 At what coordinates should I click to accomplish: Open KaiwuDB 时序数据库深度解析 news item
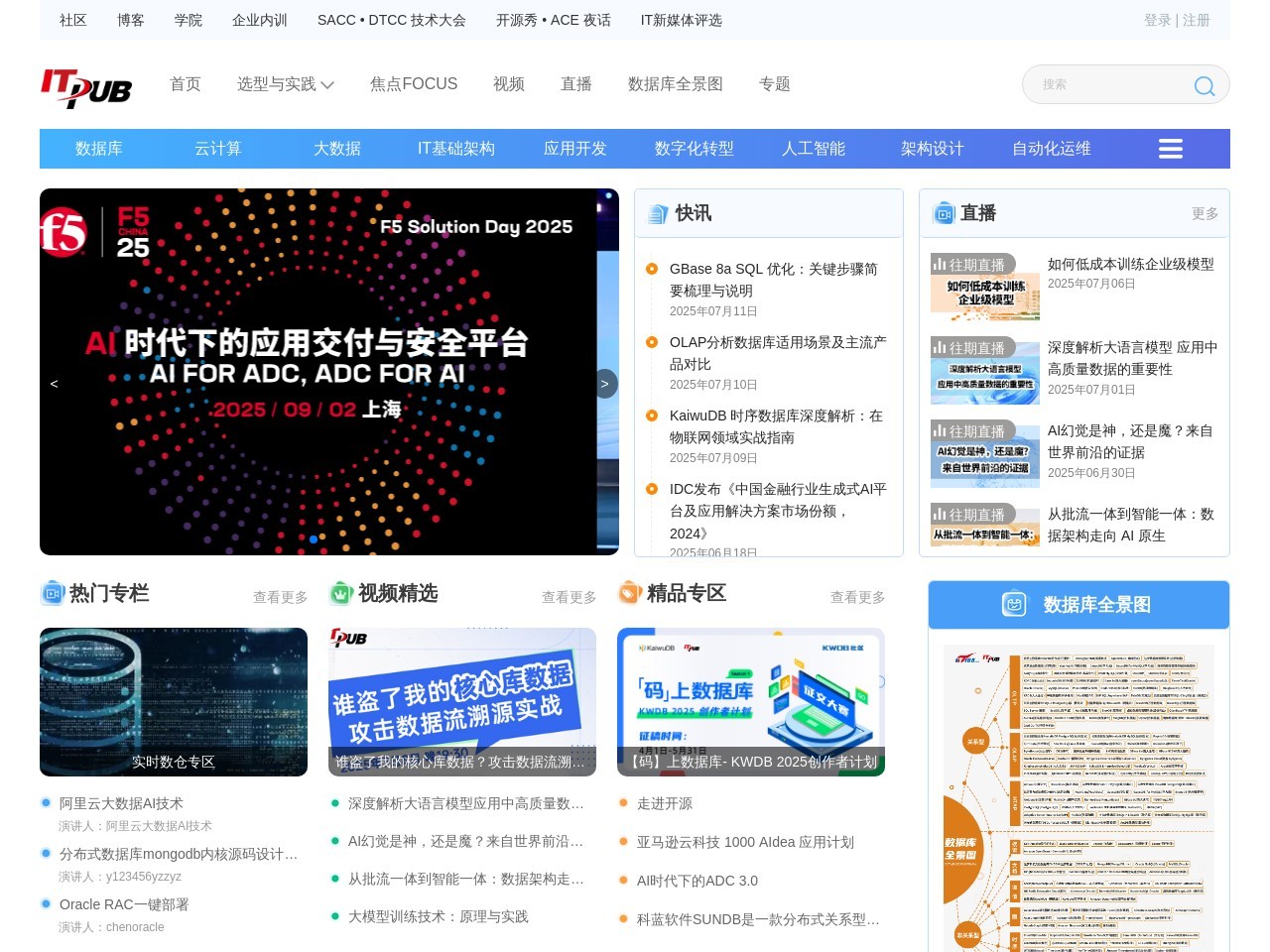point(776,426)
